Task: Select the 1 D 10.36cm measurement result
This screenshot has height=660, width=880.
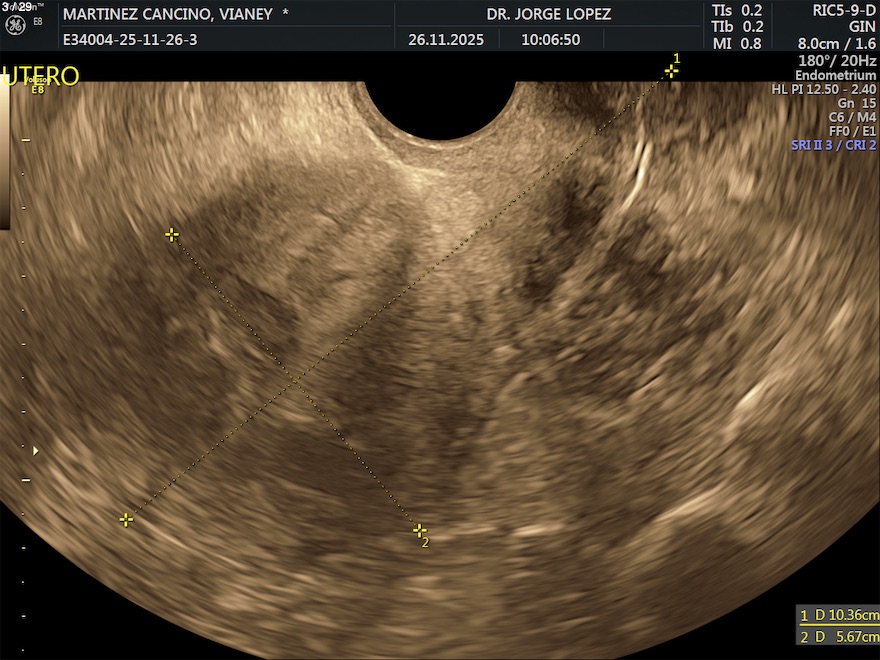Action: [838, 615]
